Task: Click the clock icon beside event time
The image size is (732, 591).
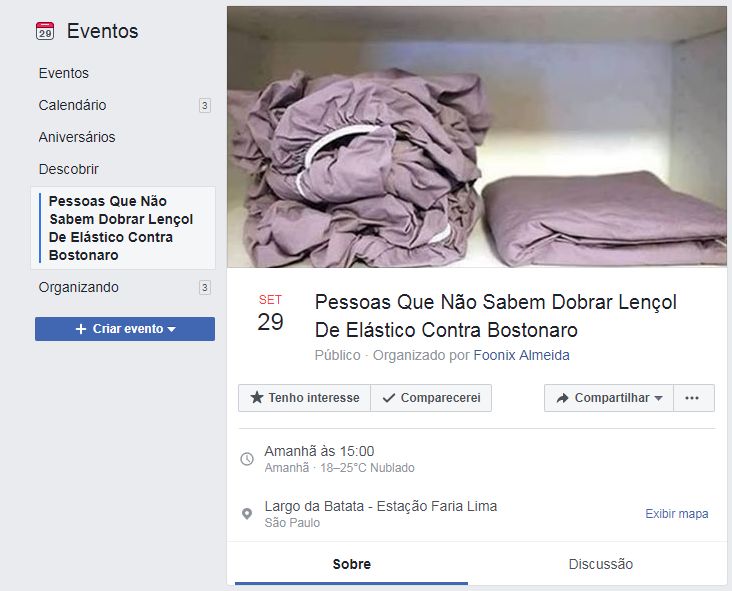Action: 247,459
